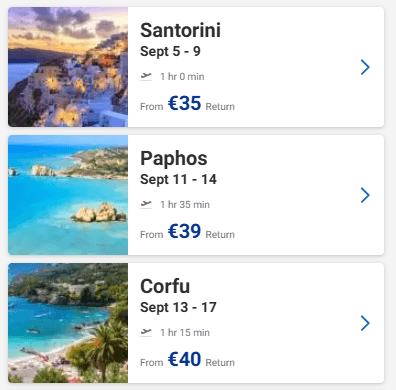Click the airplane icon on Paphos card

tap(146, 205)
